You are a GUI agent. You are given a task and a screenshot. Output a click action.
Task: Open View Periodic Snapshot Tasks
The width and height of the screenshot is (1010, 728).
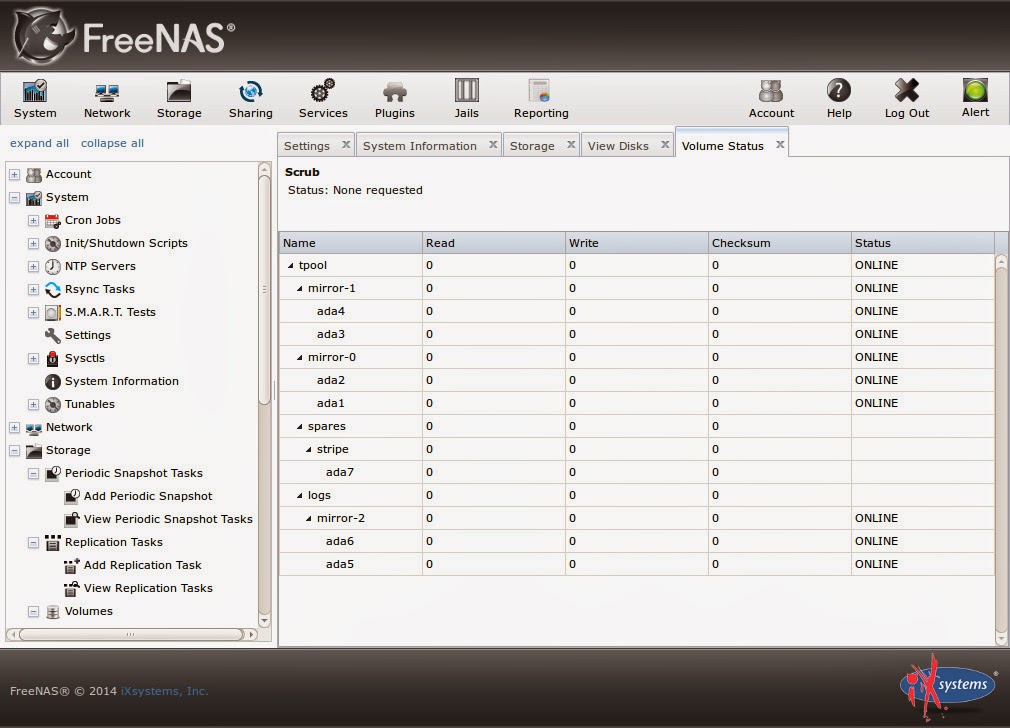coord(168,519)
